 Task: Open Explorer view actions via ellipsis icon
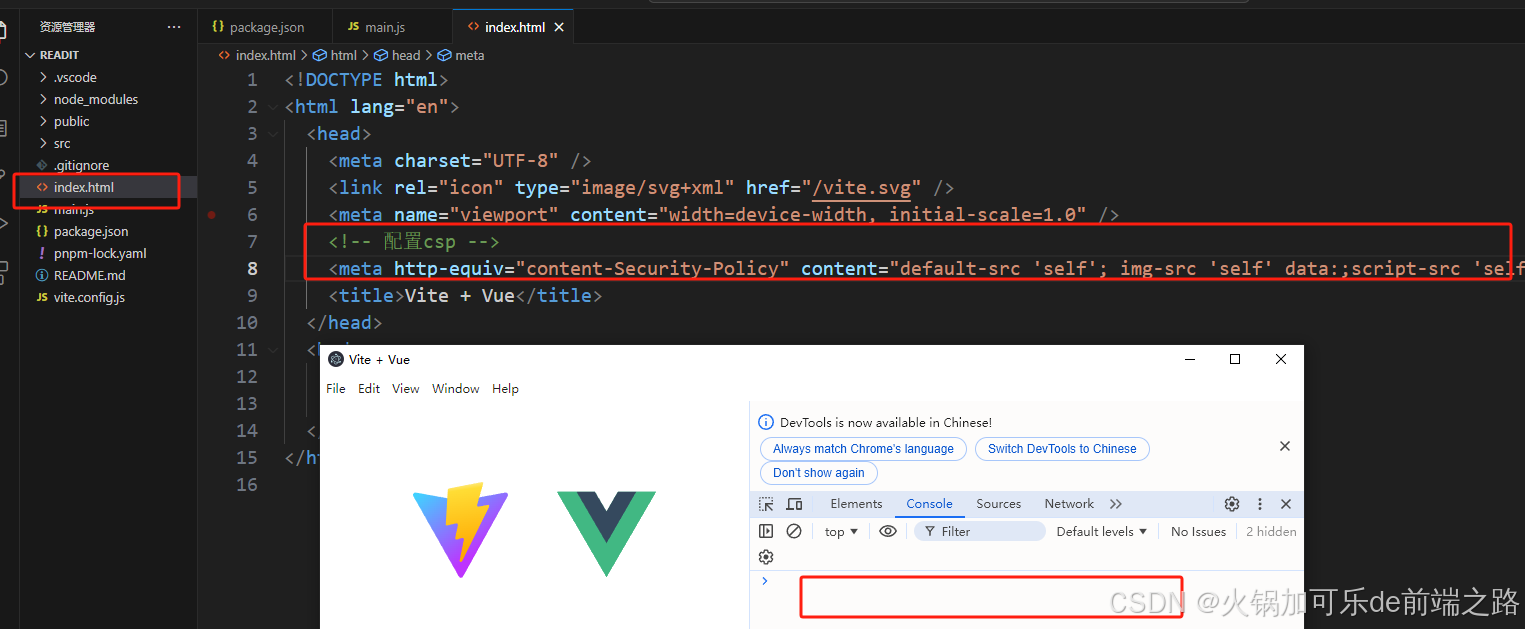click(174, 26)
